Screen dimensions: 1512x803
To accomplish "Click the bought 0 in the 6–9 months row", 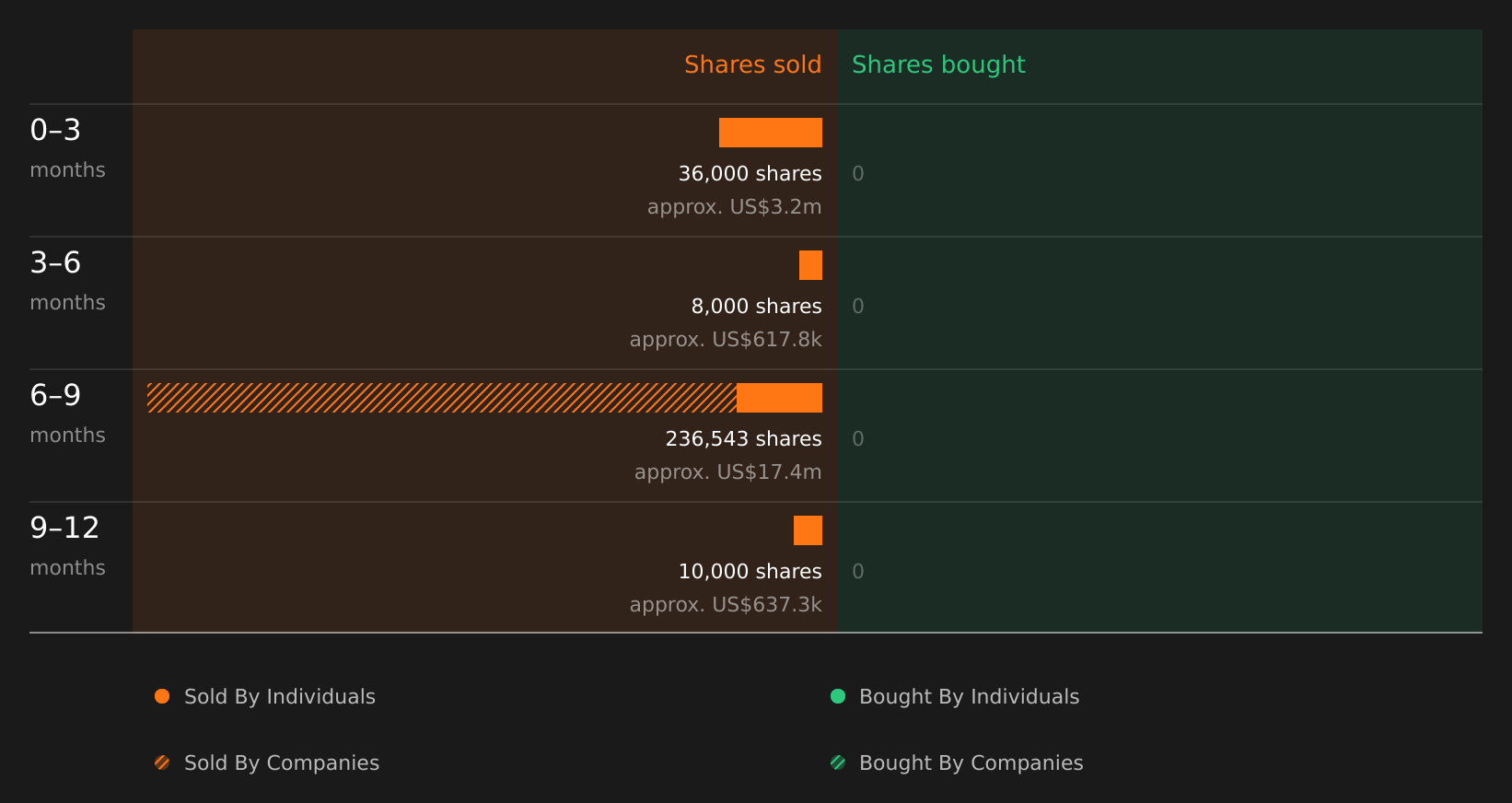I will (x=858, y=439).
